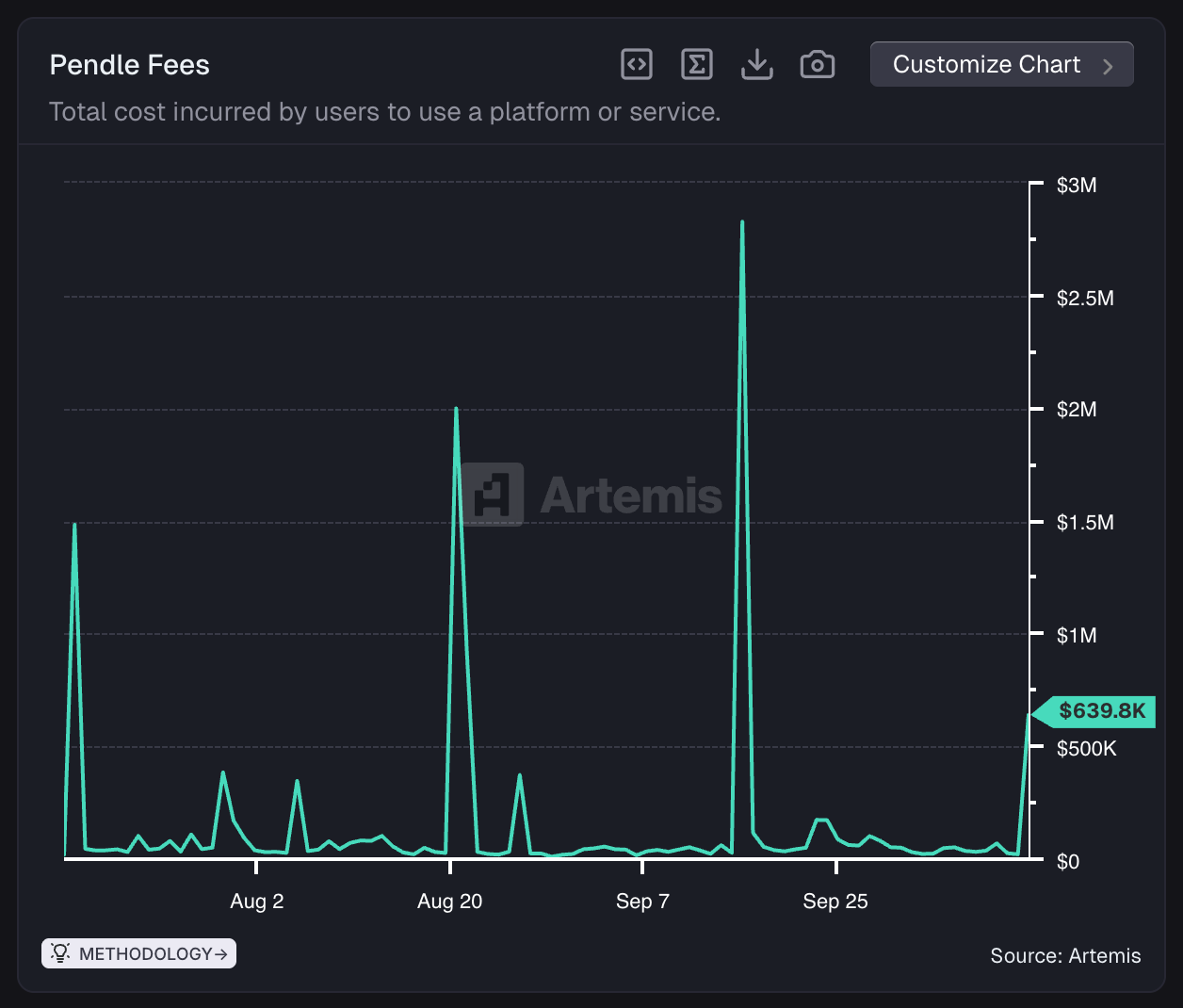Click the $3M y-axis label
This screenshot has height=1008, width=1183.
point(1077,186)
